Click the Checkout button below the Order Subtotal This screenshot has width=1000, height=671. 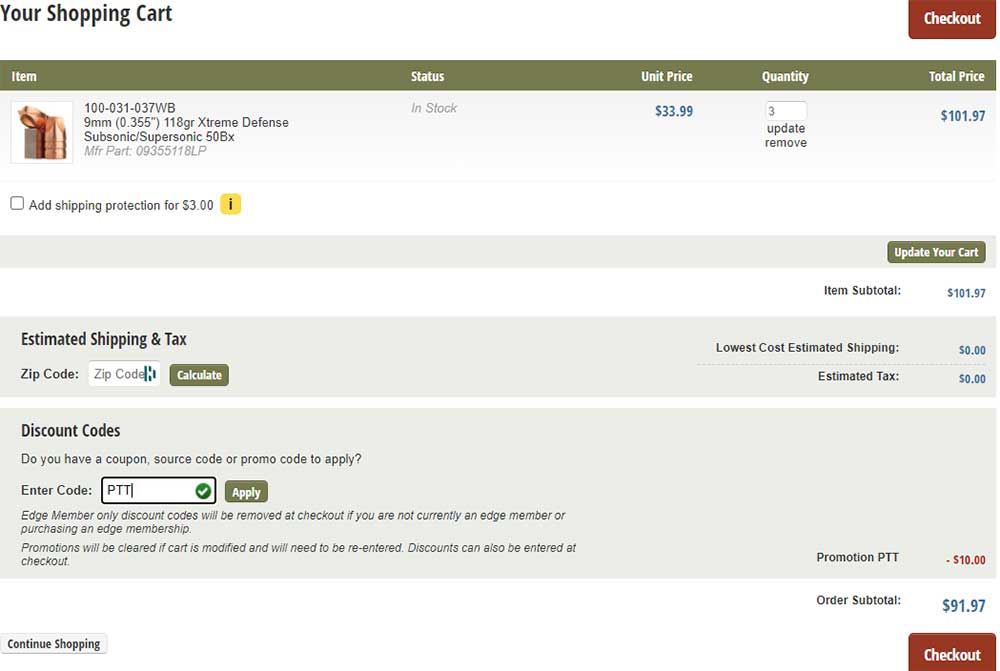tap(951, 654)
